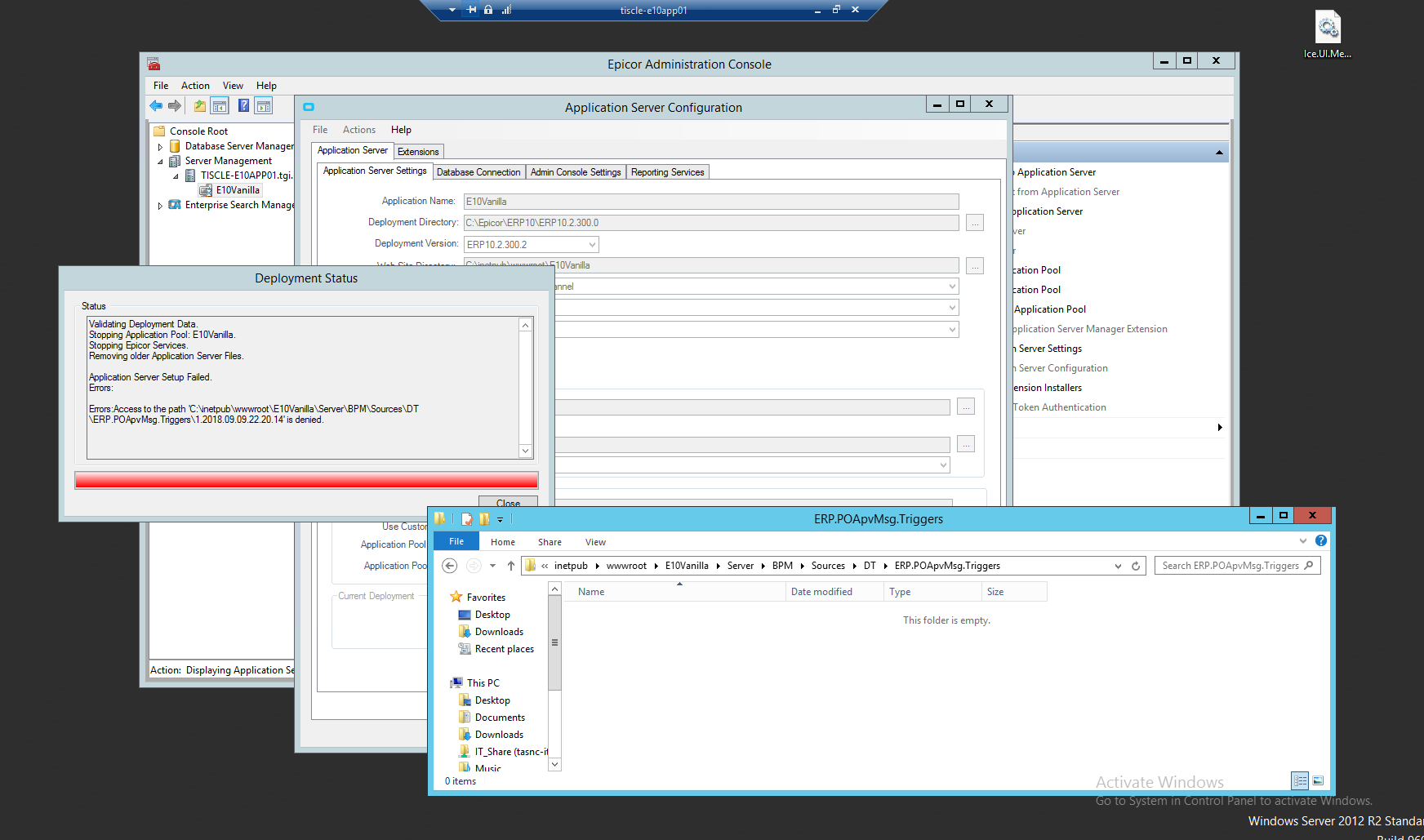Image resolution: width=1424 pixels, height=840 pixels.
Task: Click browse button beside Deployment Directory
Action: pyautogui.click(x=975, y=223)
